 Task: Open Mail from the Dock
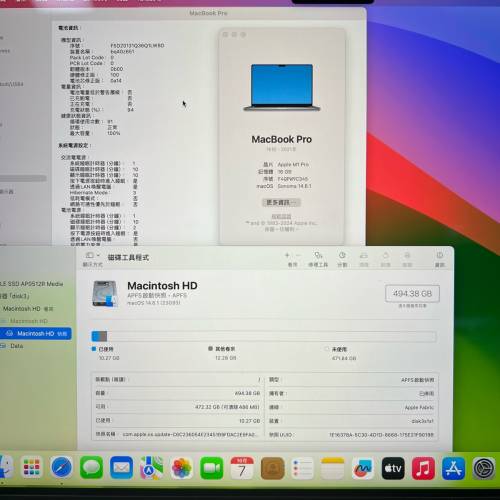point(122,467)
